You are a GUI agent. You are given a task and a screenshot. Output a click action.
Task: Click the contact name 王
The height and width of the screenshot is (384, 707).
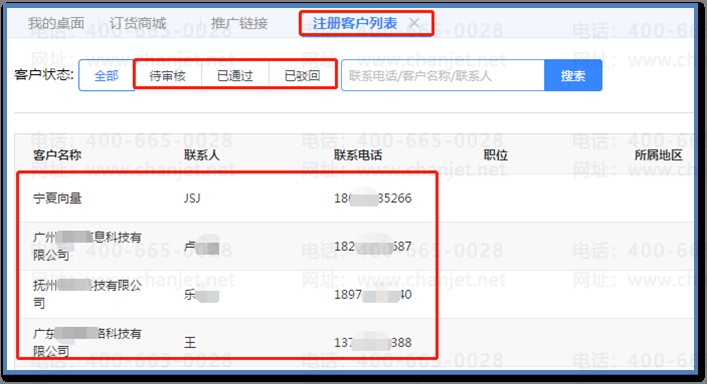tap(190, 343)
